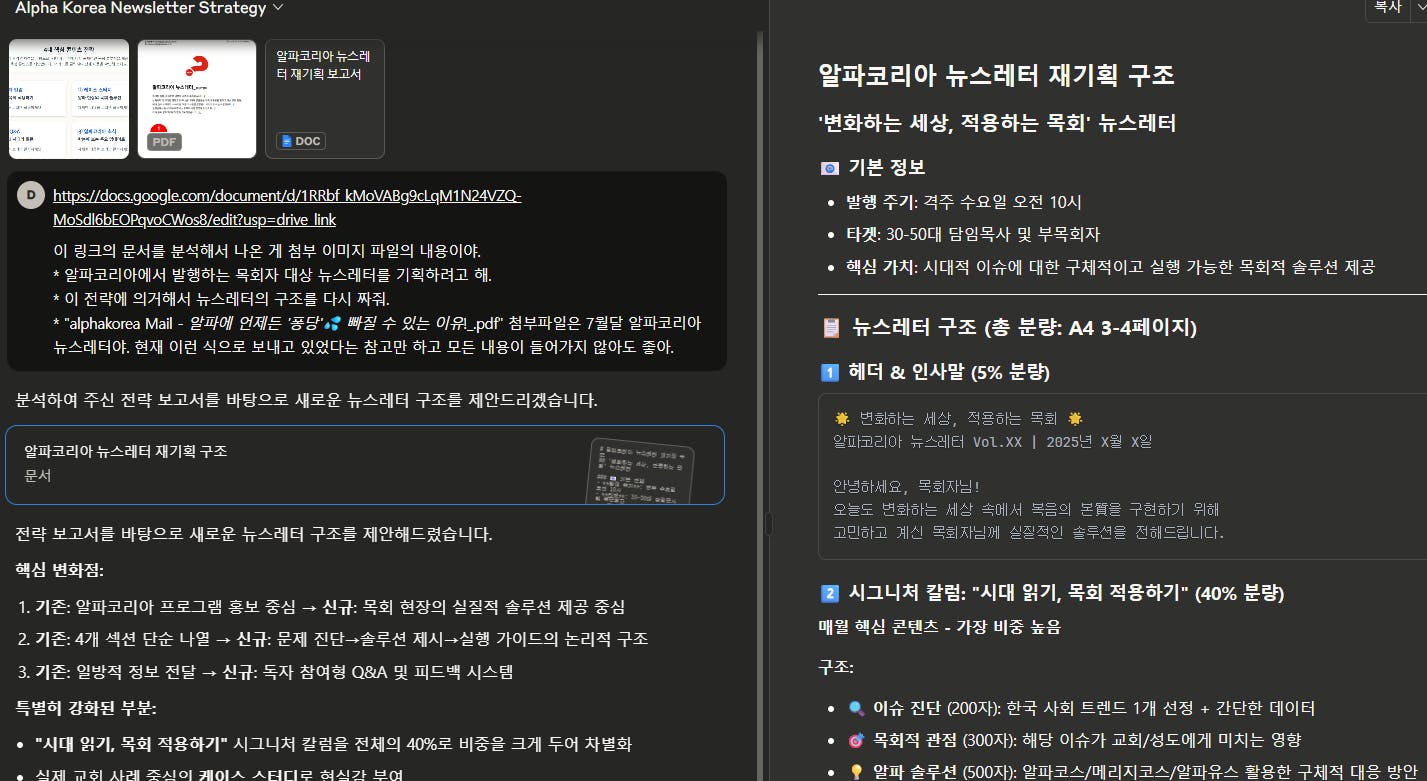The width and height of the screenshot is (1427, 781).
Task: Click the 이슈 진단 (200자) bullet text
Action: [1094, 708]
